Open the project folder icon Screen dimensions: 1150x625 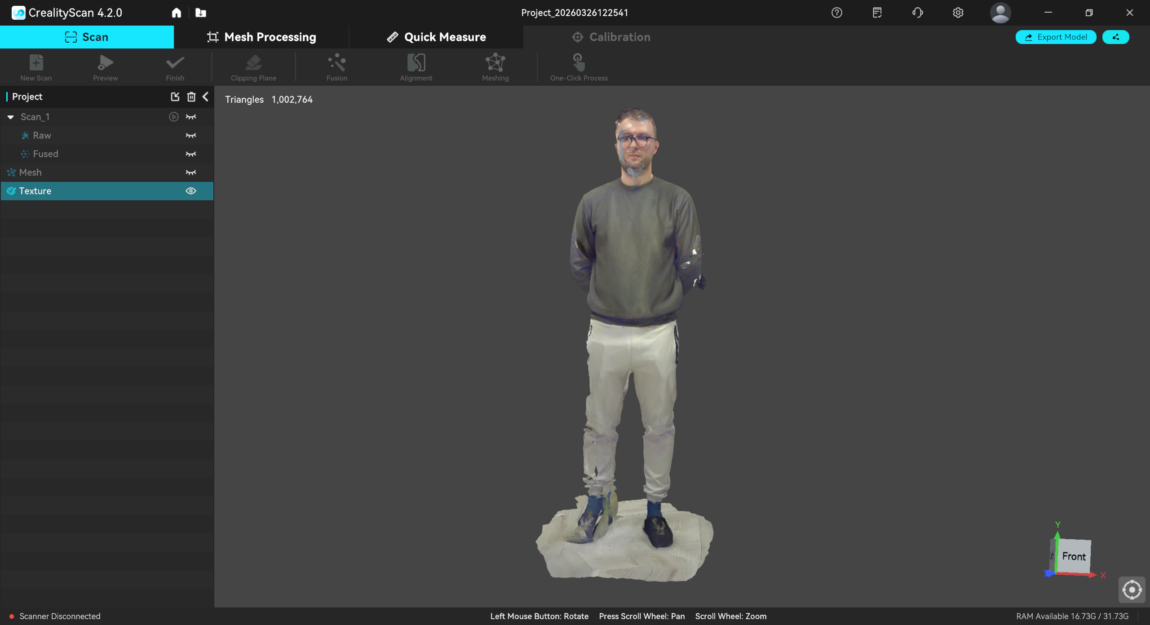tap(201, 13)
